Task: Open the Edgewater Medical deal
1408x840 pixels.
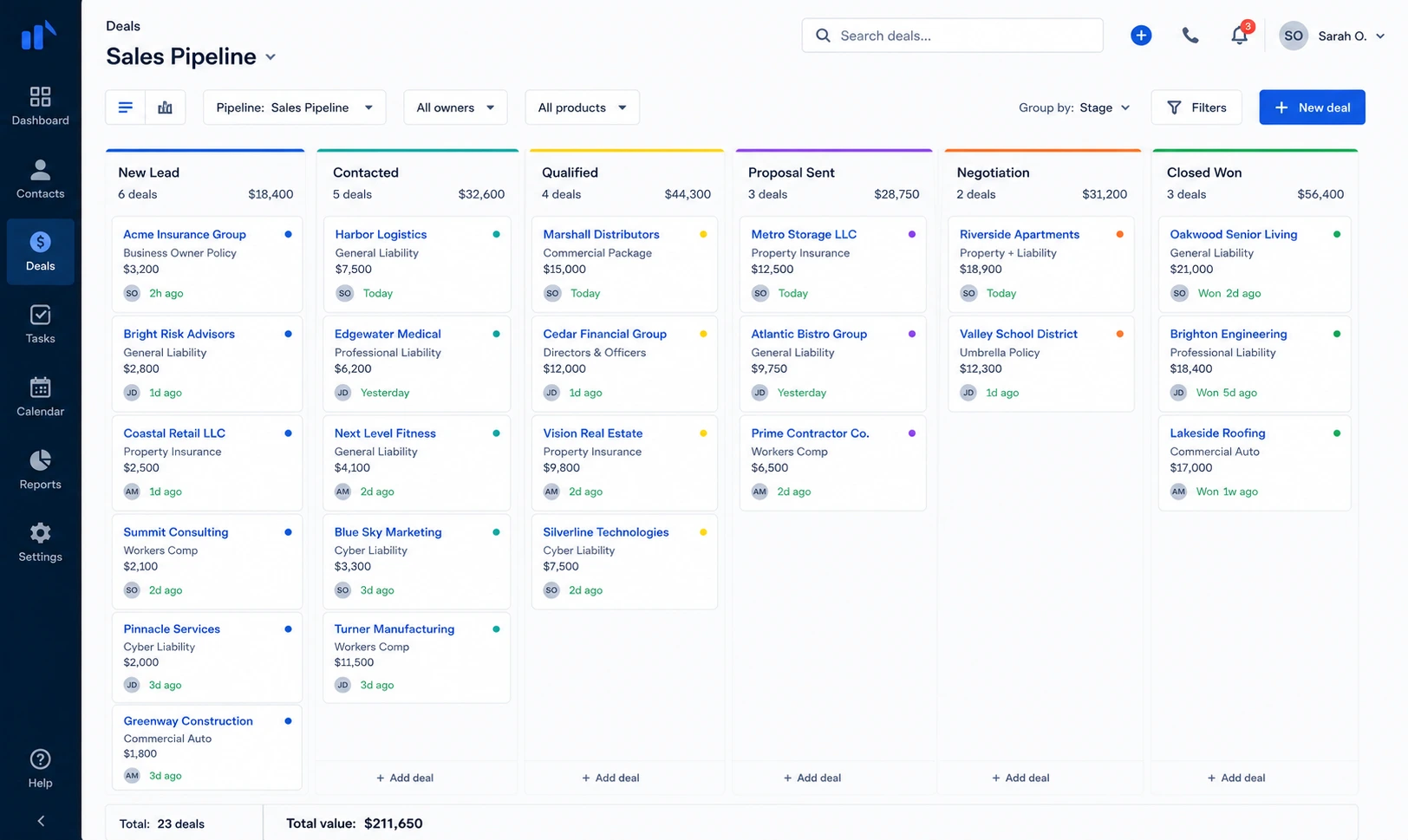Action: click(x=416, y=364)
